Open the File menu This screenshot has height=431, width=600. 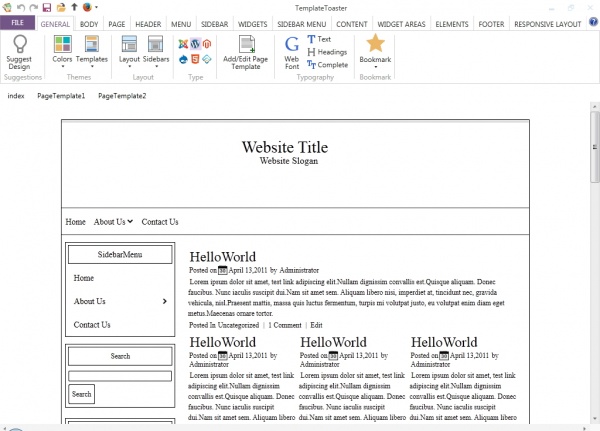(18, 23)
